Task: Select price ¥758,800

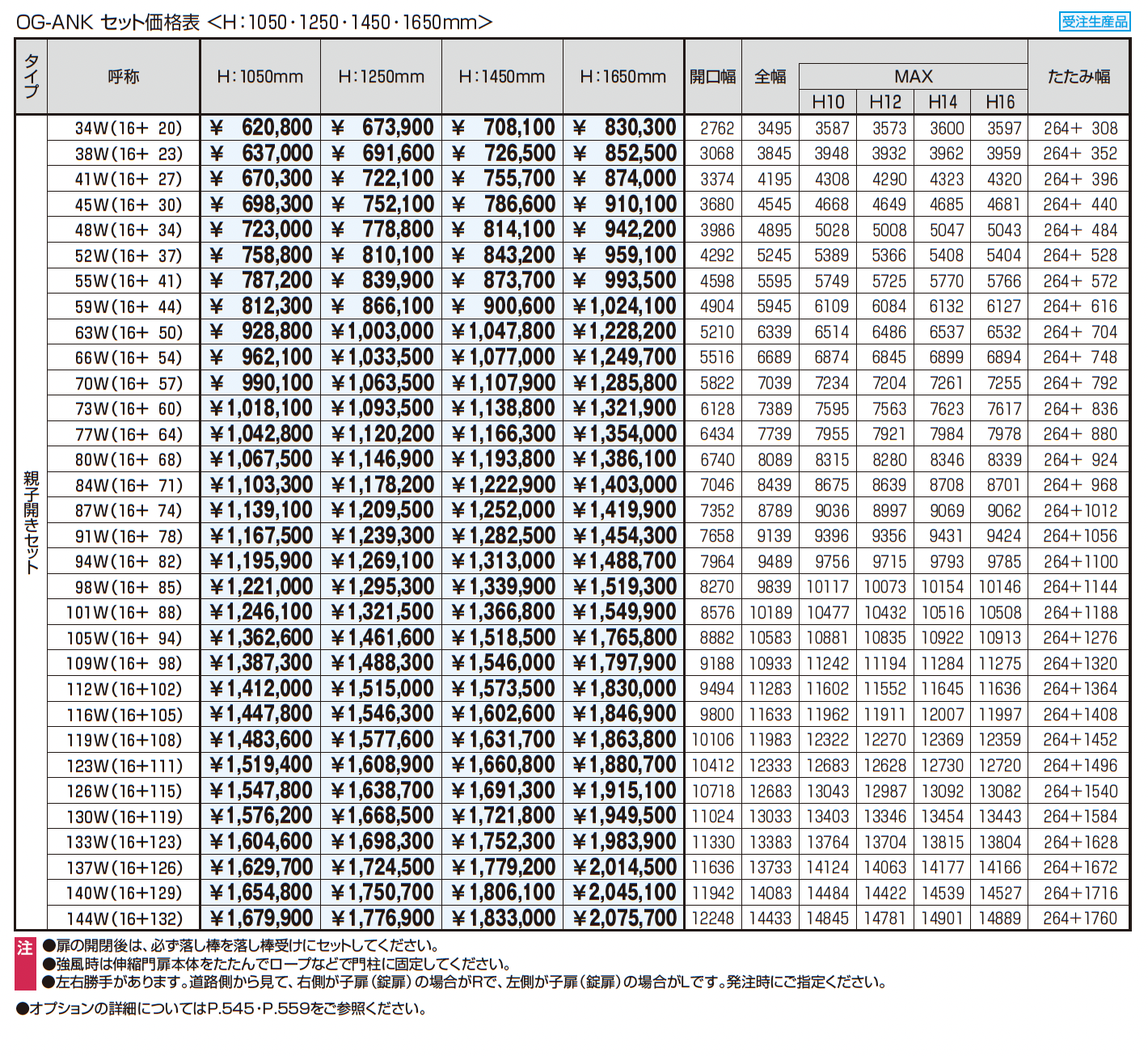Action: coord(260,256)
